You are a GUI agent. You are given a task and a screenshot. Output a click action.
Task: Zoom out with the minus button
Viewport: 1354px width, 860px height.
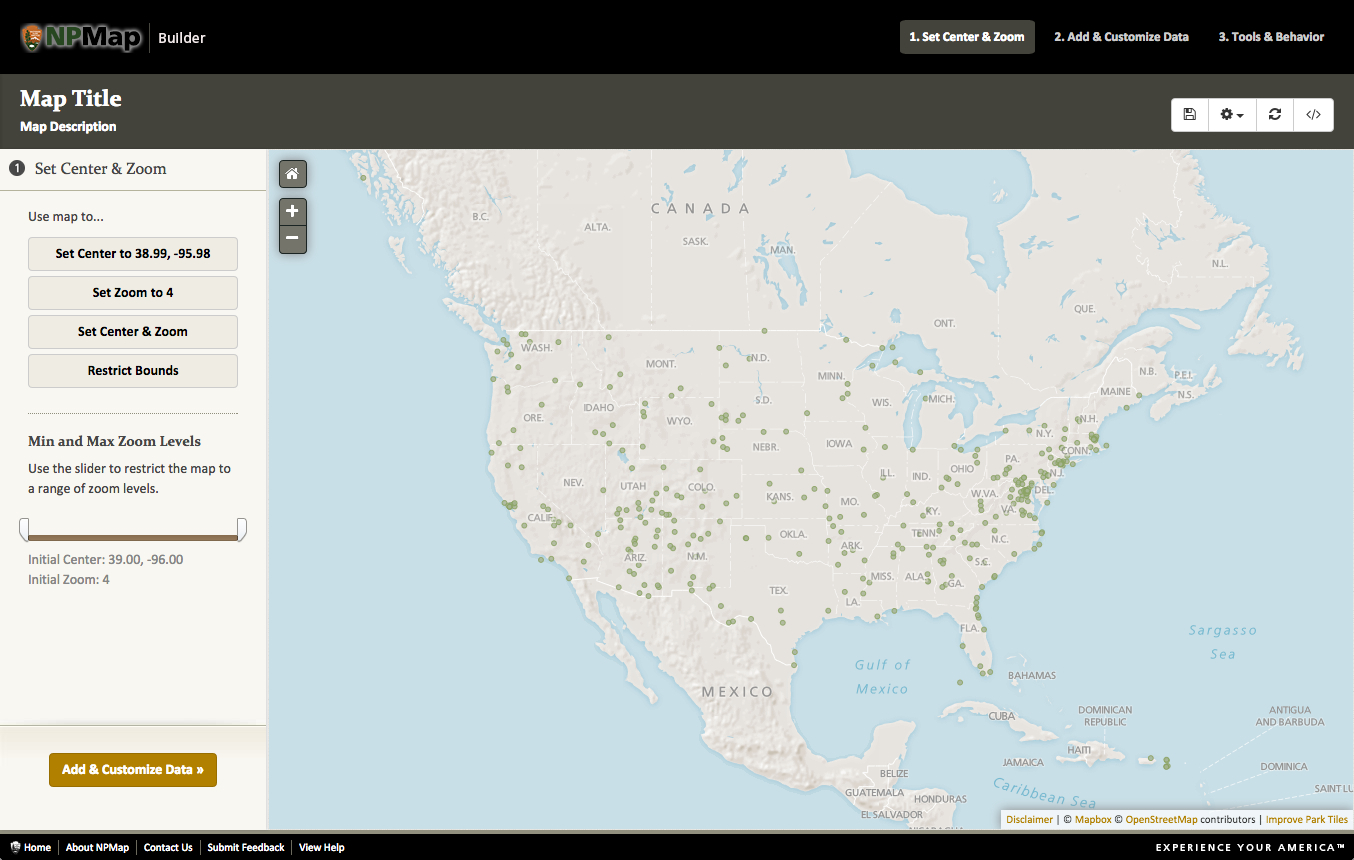(x=292, y=238)
